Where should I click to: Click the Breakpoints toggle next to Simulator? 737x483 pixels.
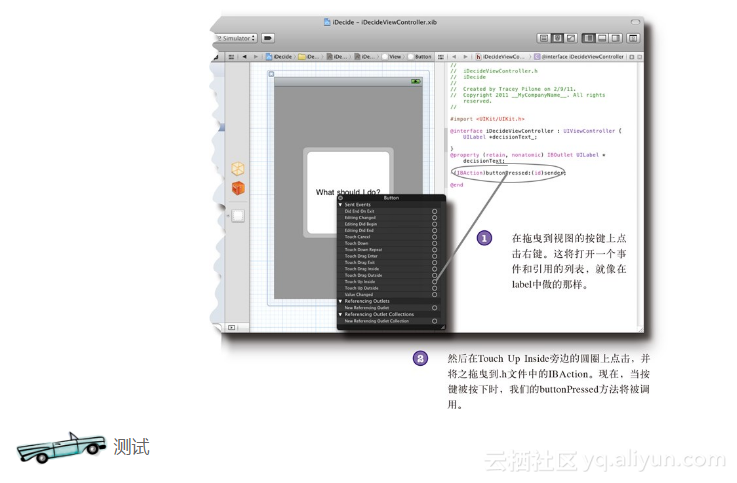click(x=268, y=38)
